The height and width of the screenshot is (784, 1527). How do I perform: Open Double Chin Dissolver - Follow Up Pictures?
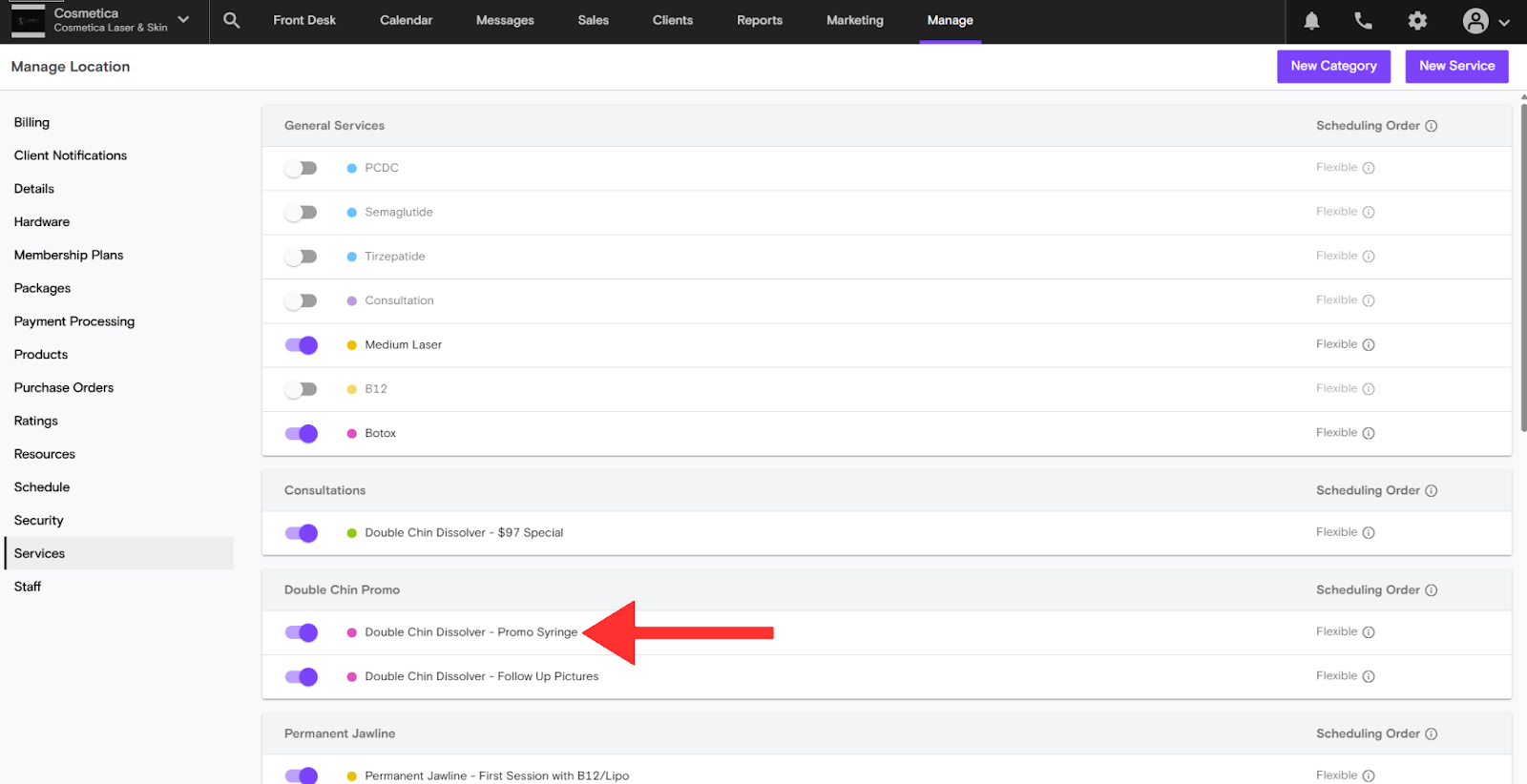(482, 676)
